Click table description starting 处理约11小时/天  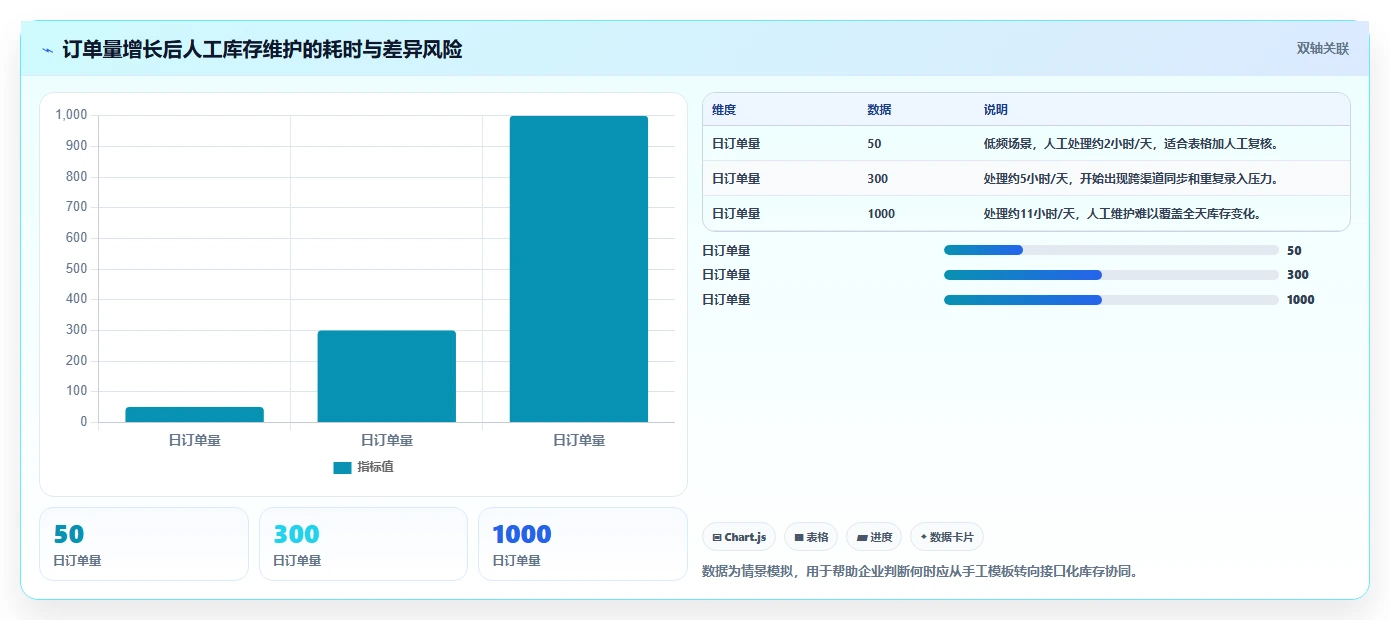[1122, 214]
